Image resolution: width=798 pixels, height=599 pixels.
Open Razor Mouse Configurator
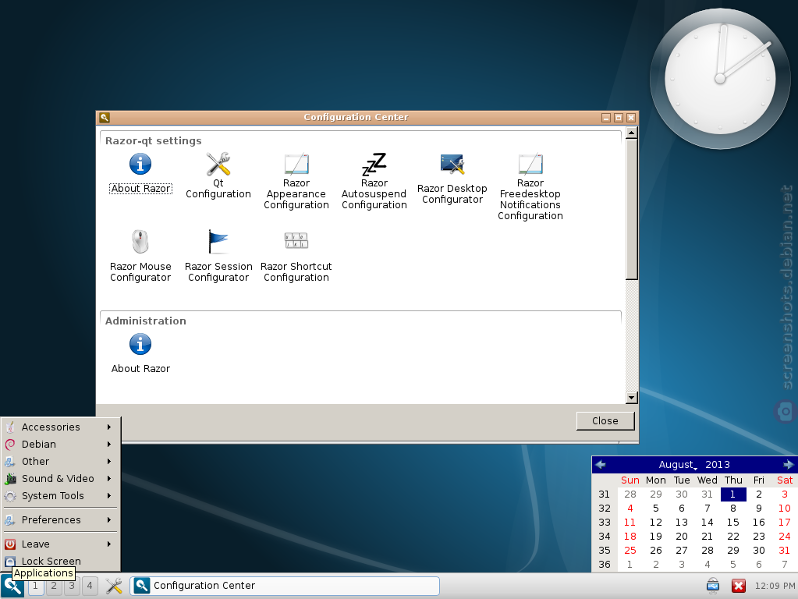(140, 256)
